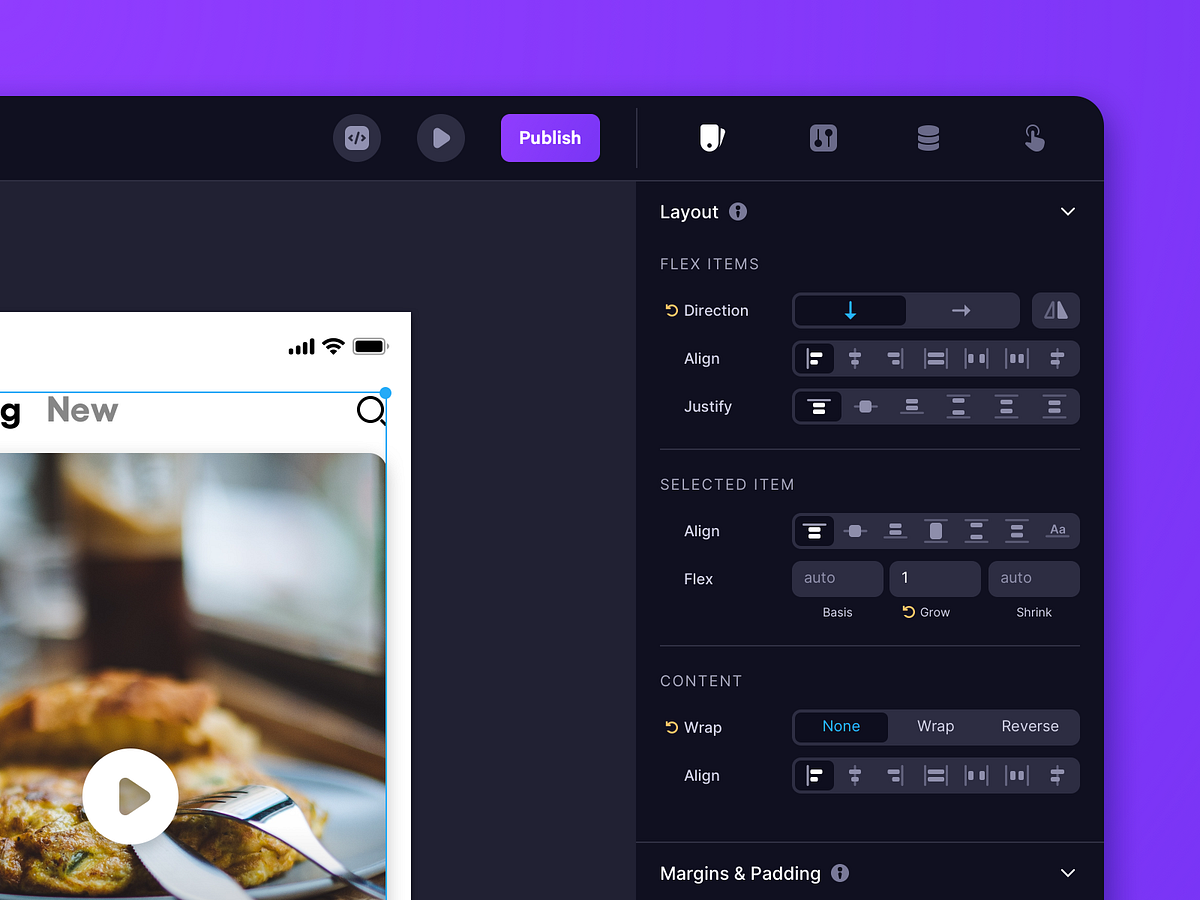Enable Reverse wrap mode
The width and height of the screenshot is (1200, 900).
pos(1029,727)
